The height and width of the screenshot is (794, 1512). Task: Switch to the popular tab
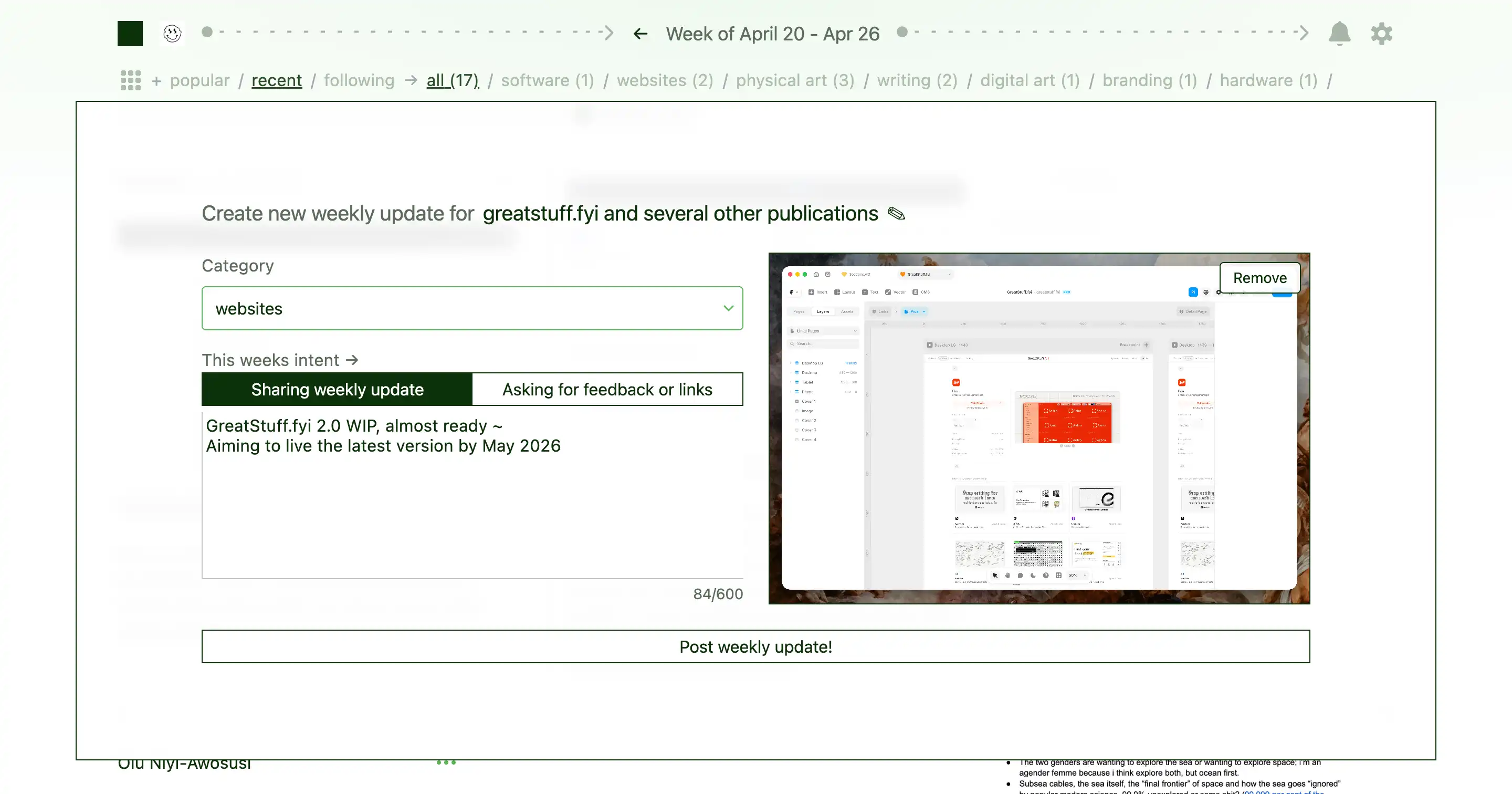coord(199,80)
